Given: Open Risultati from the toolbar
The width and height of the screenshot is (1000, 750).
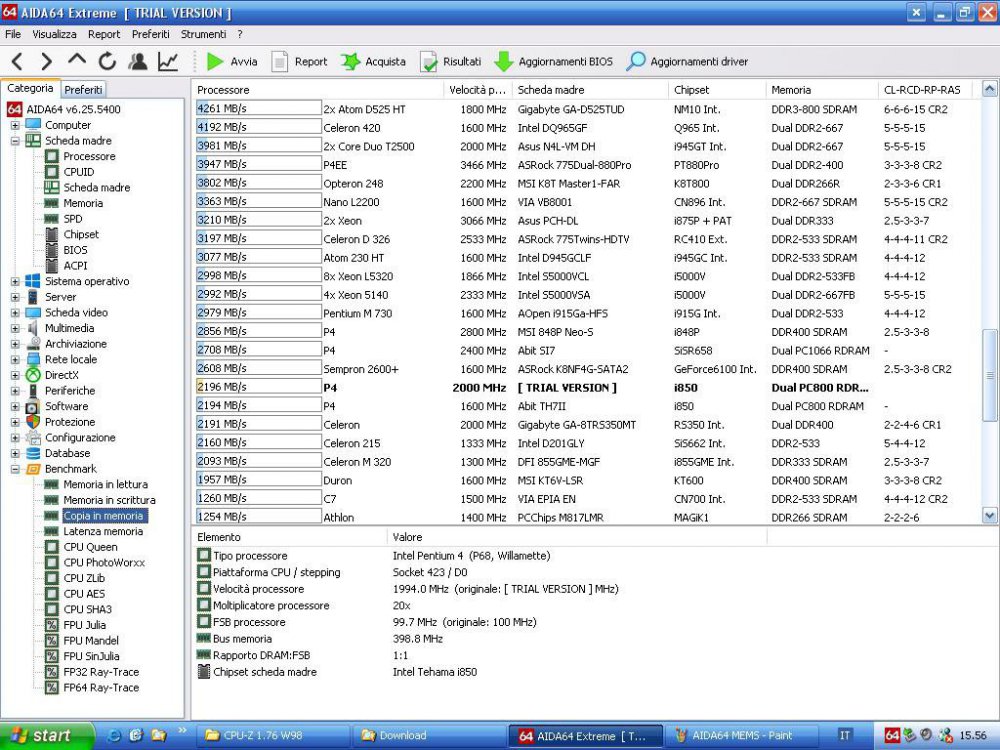Looking at the screenshot, I should (450, 61).
